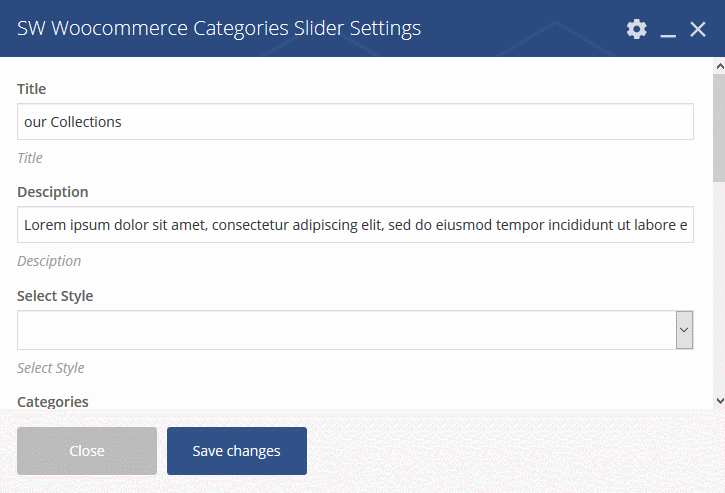Click the bold Select Style label

point(55,296)
